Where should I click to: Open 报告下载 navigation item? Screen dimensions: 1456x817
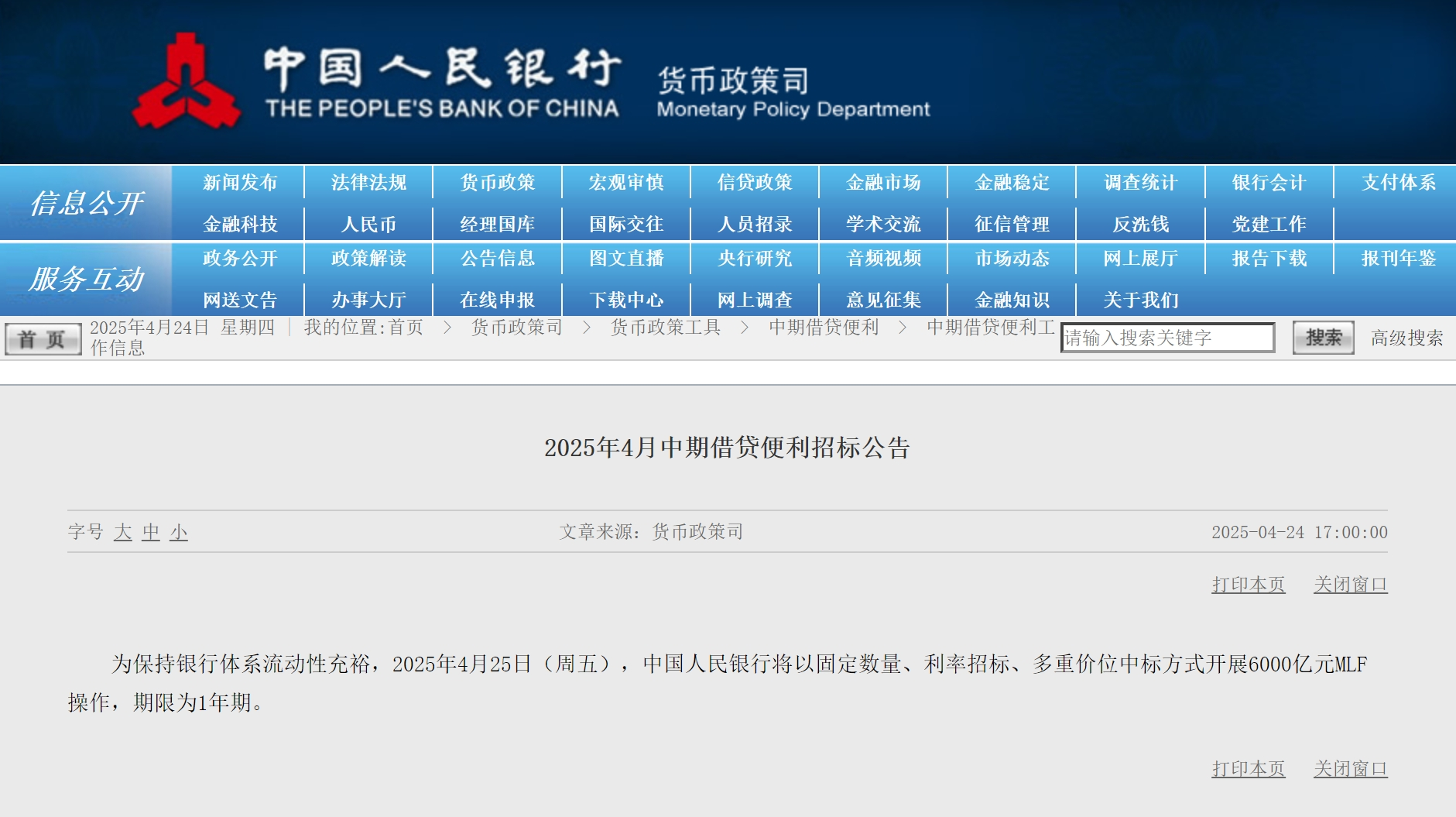pos(1269,259)
